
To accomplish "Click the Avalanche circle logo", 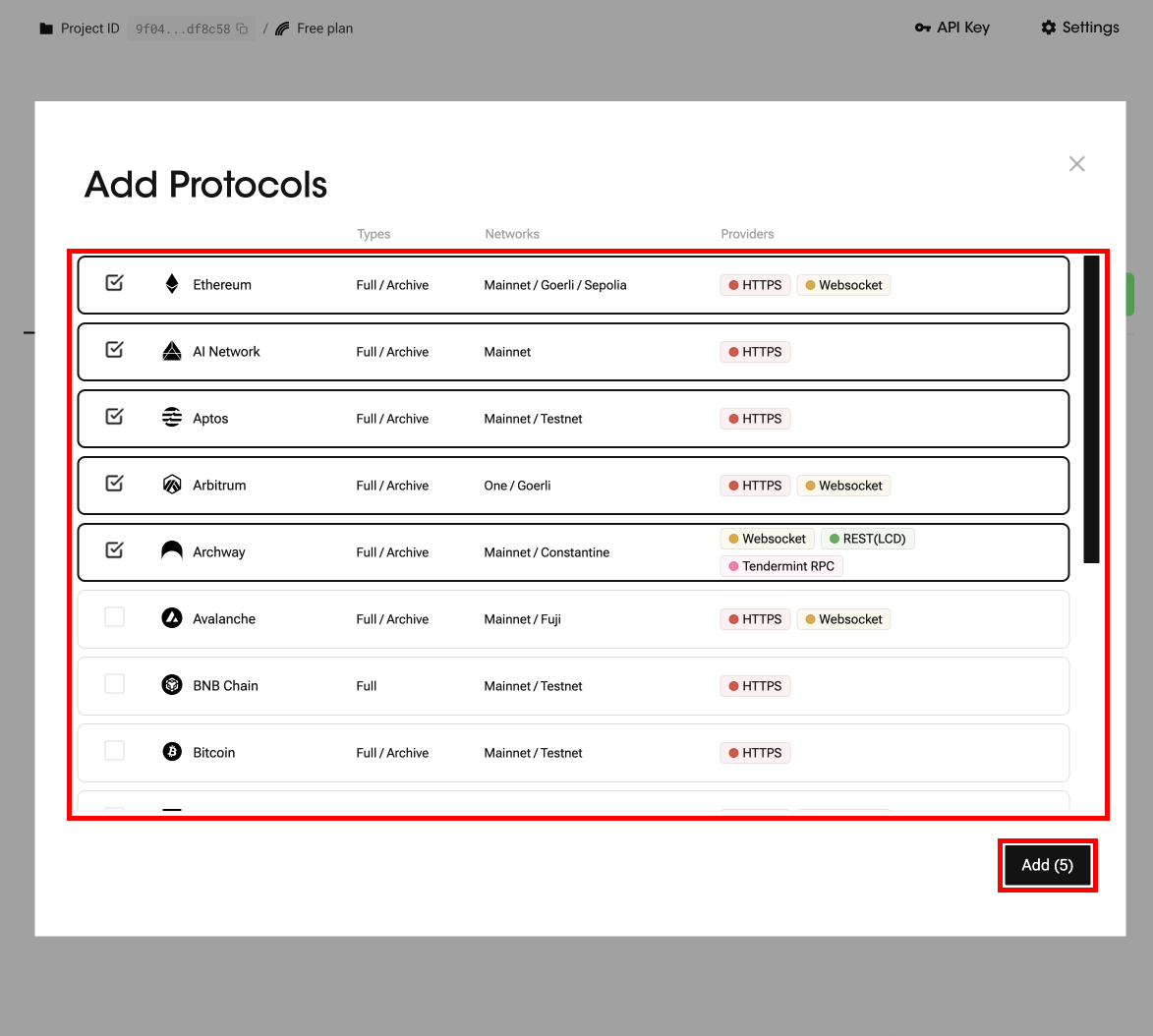I will (x=172, y=617).
